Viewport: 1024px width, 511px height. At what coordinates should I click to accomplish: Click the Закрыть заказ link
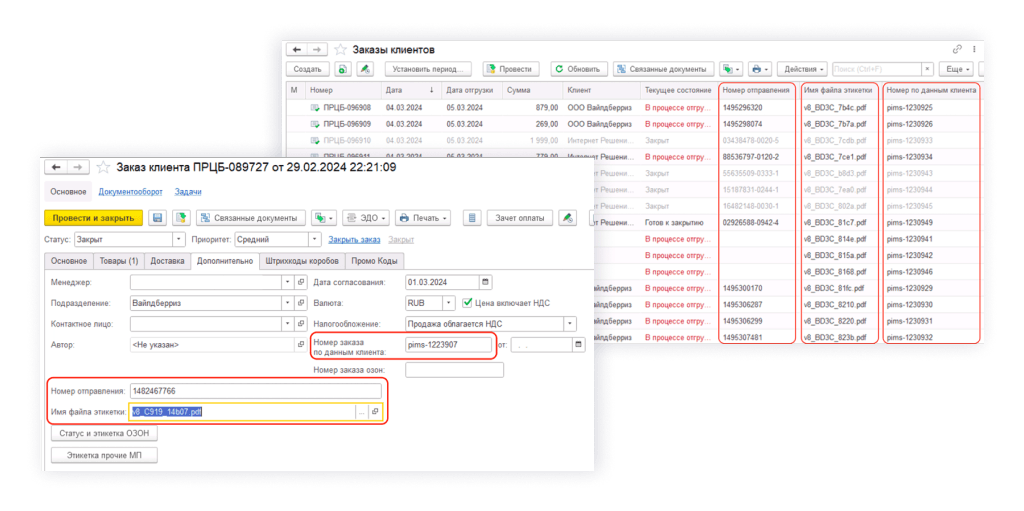pyautogui.click(x=354, y=239)
